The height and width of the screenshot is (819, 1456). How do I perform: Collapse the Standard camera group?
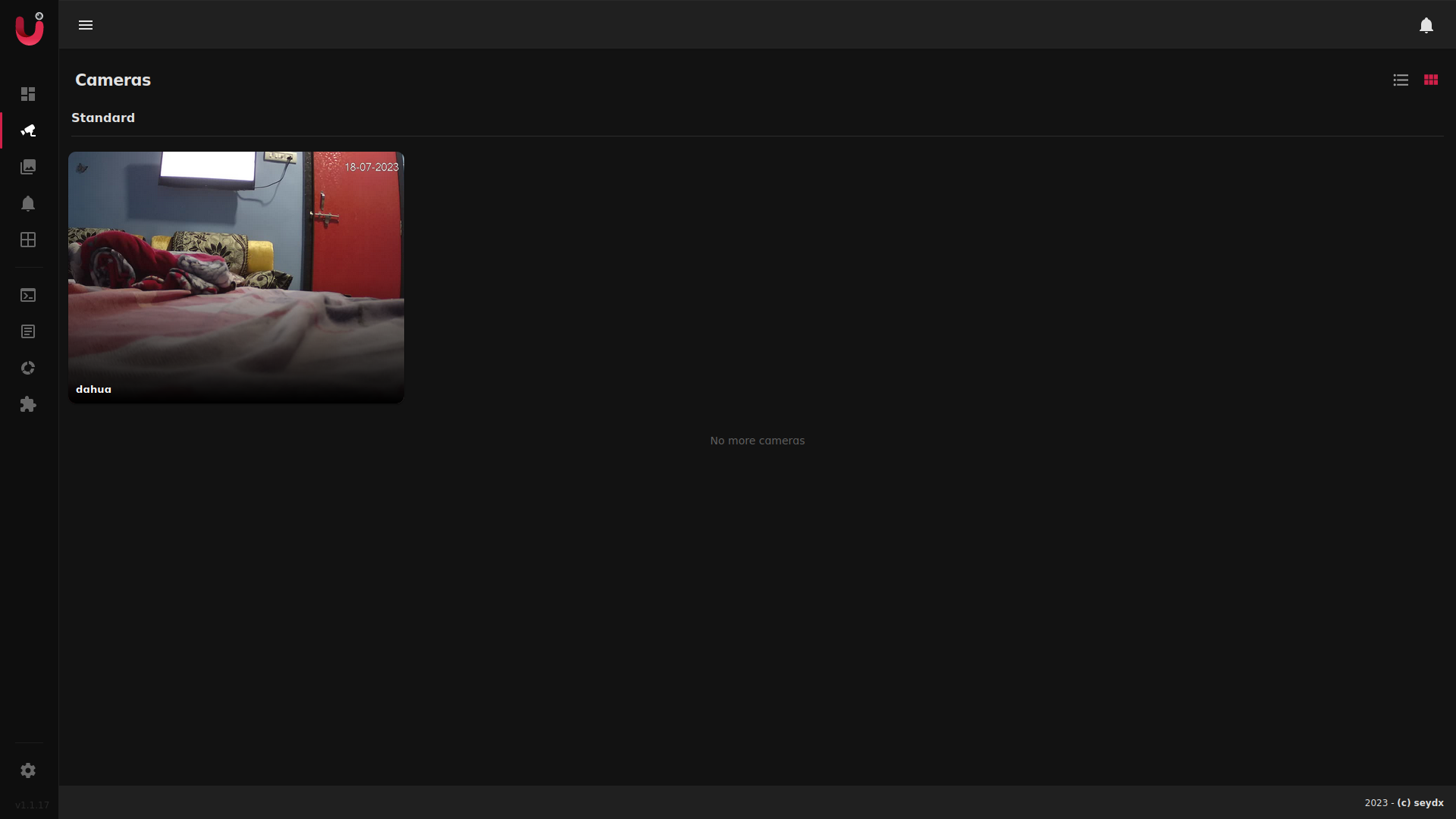click(103, 118)
